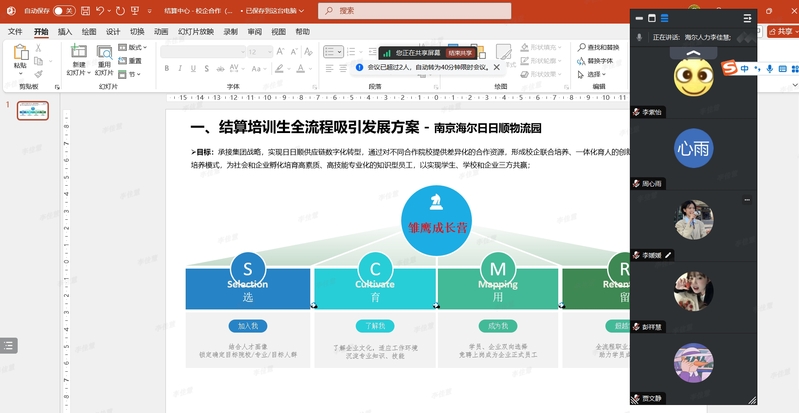
Task: Click the Redo/Repeat icon
Action: tap(120, 11)
